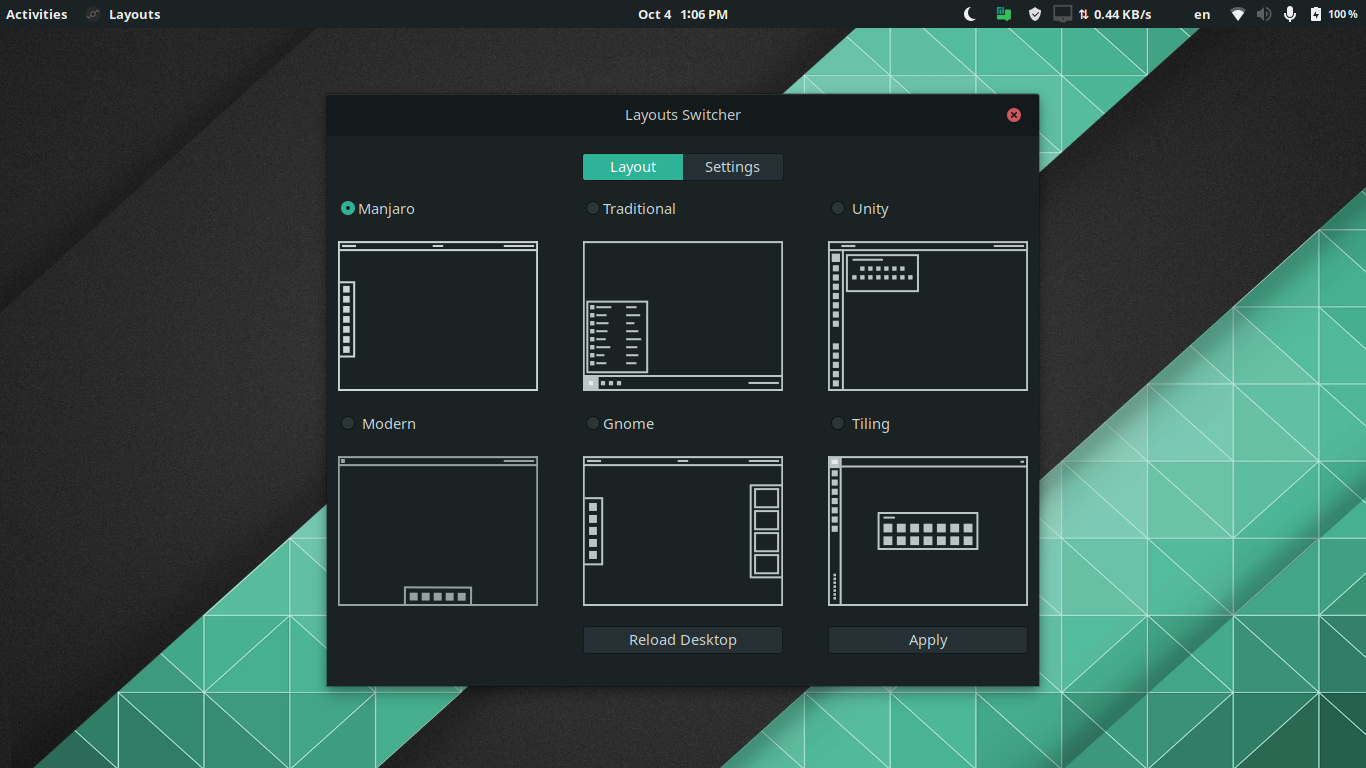Open the Wi-Fi network indicator
The image size is (1366, 768).
[1238, 14]
